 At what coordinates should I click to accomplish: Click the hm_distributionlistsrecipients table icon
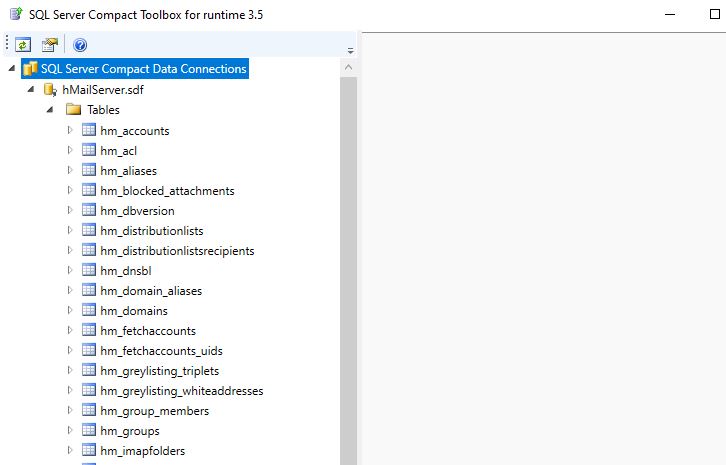tap(89, 250)
